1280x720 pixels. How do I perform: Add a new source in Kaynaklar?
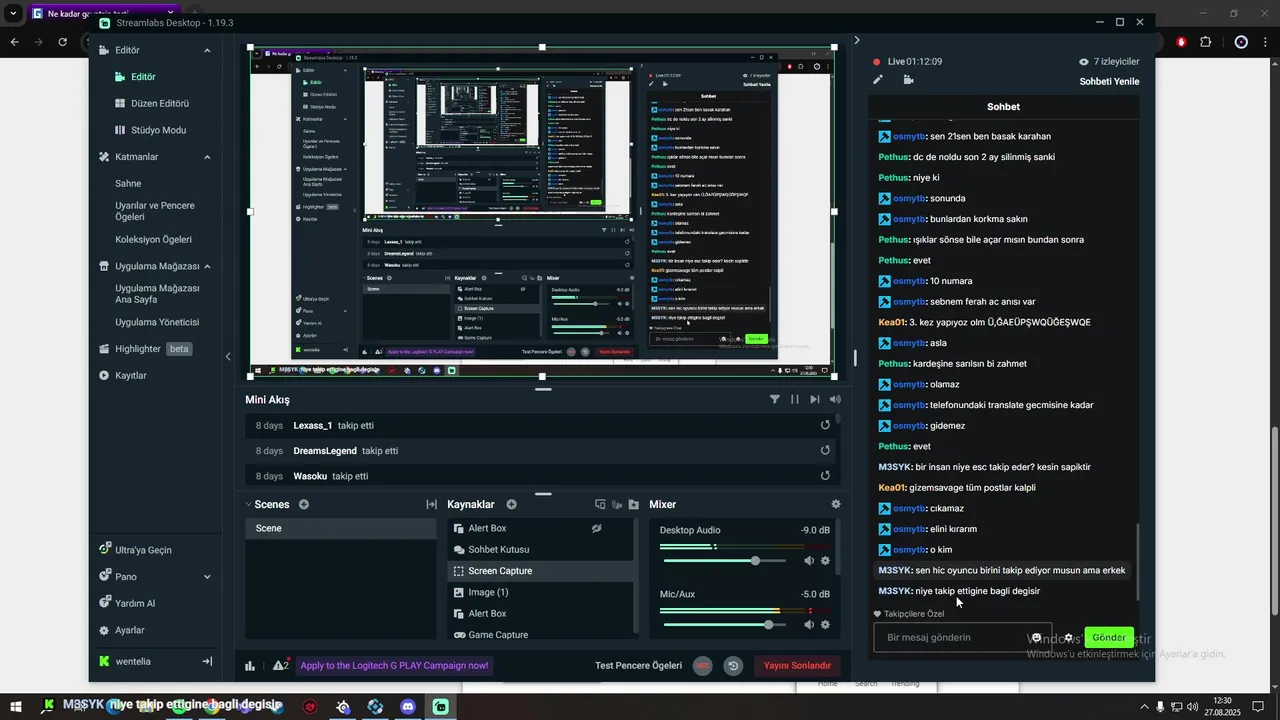pyautogui.click(x=511, y=505)
